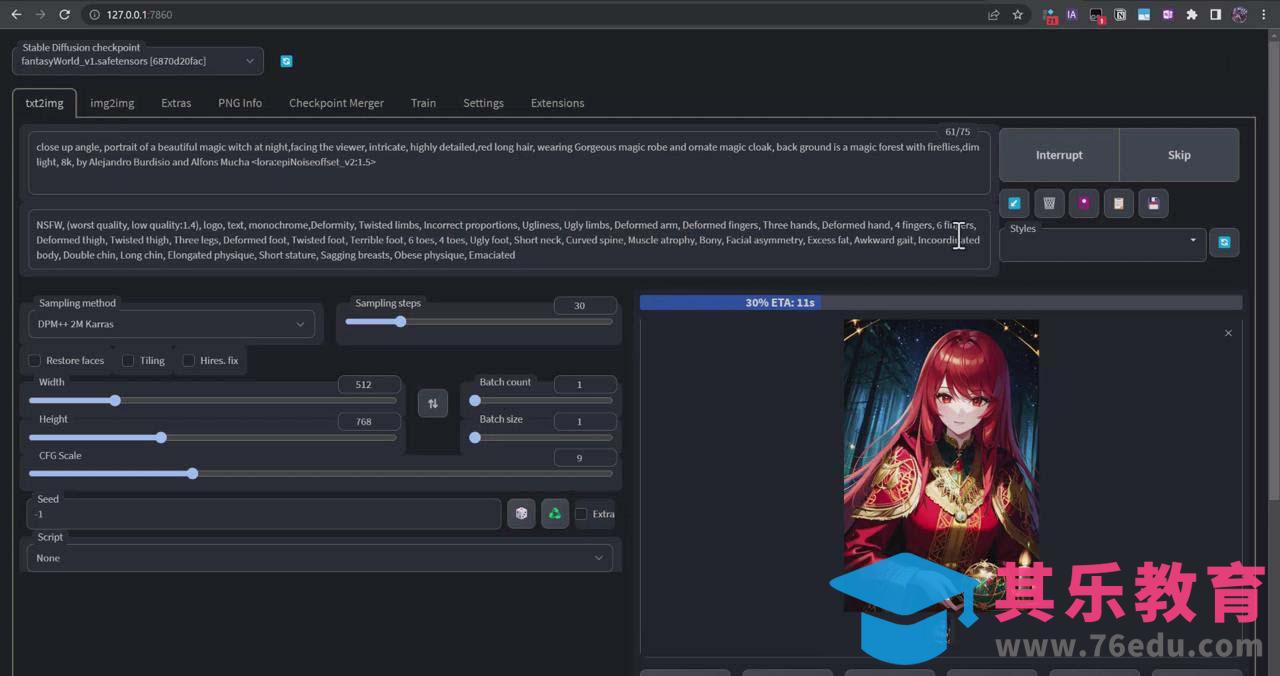Swap width and height with arrows button
The height and width of the screenshot is (676, 1280).
pos(432,403)
